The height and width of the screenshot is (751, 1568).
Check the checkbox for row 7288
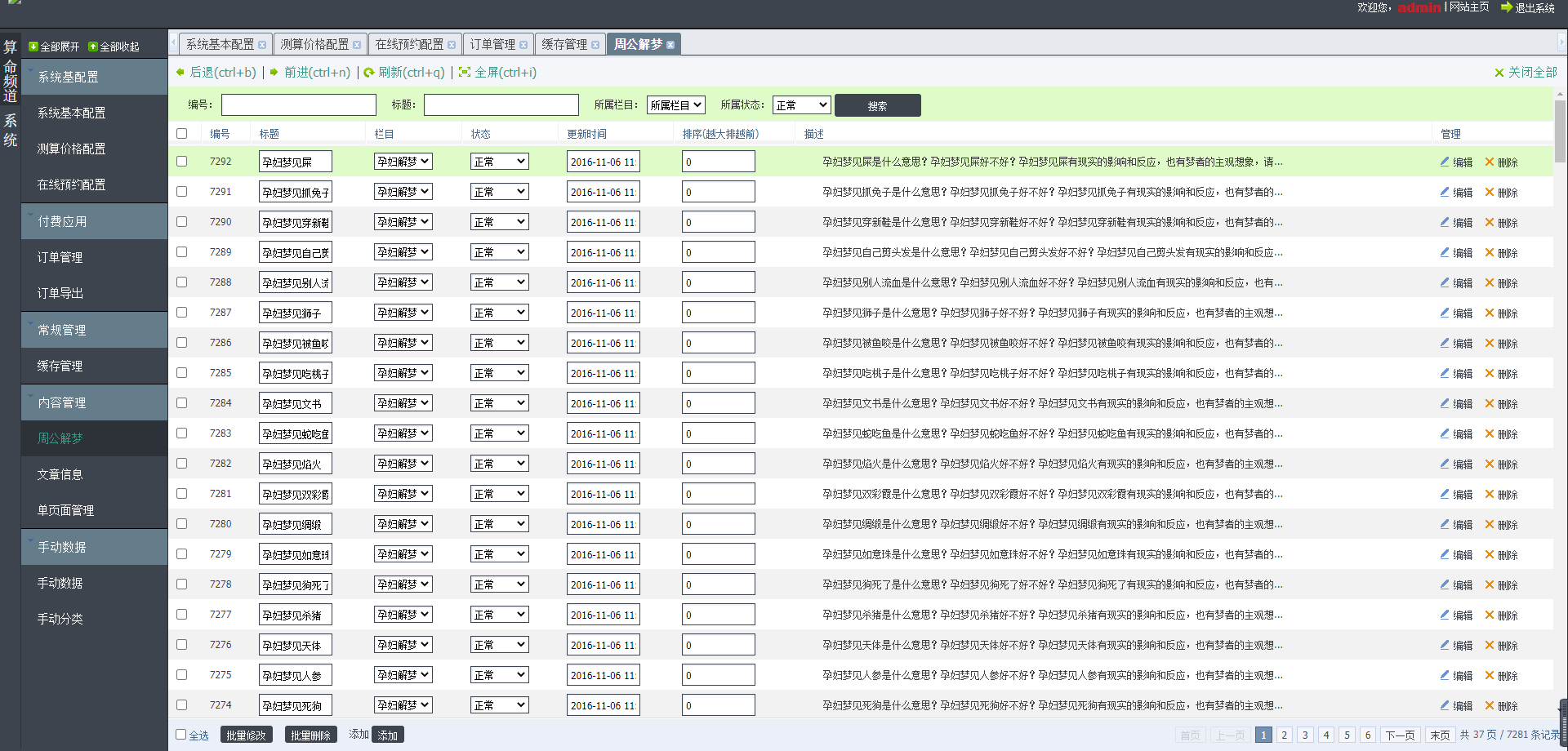point(181,282)
